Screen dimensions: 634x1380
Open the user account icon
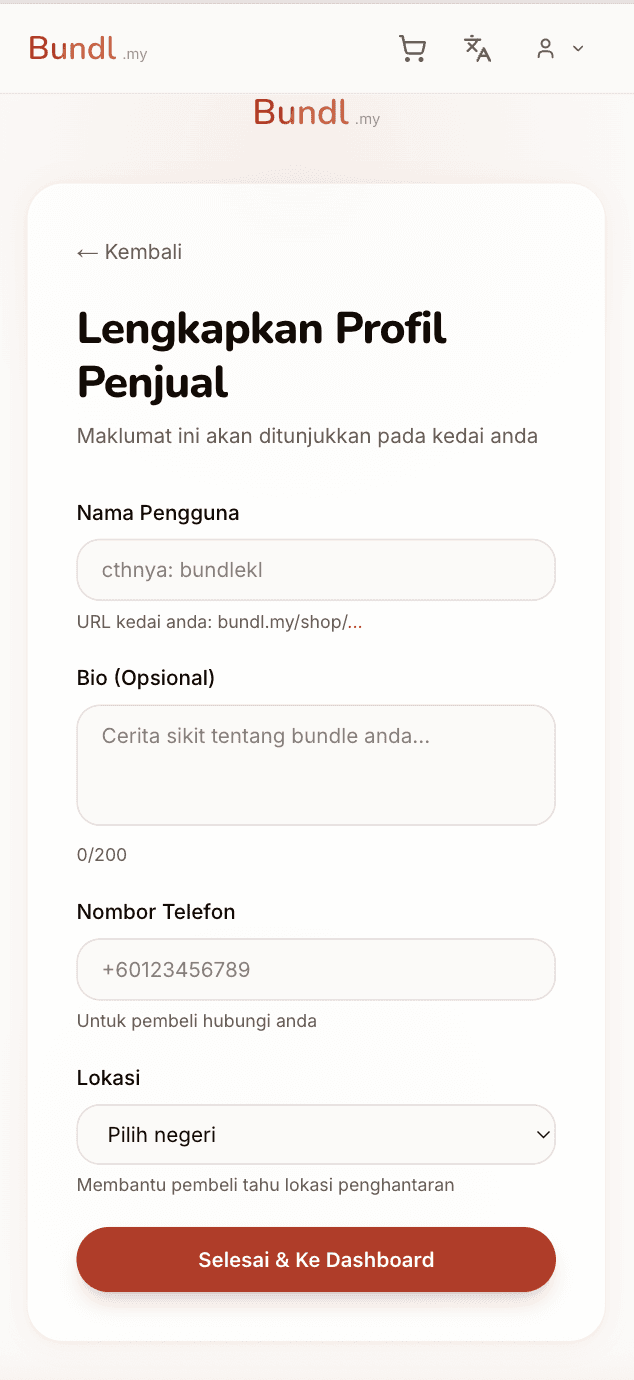click(546, 48)
